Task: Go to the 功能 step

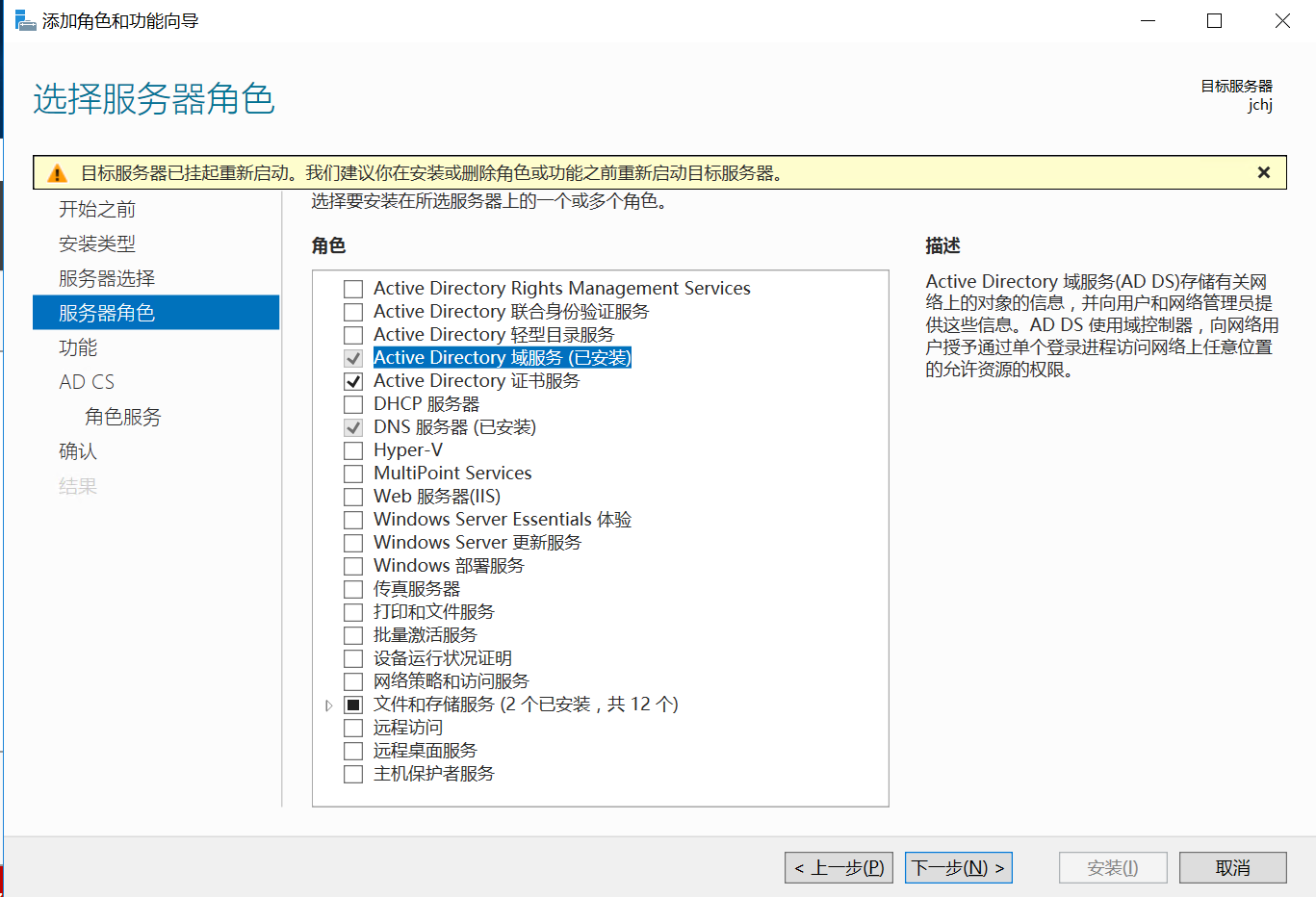Action: click(x=78, y=347)
